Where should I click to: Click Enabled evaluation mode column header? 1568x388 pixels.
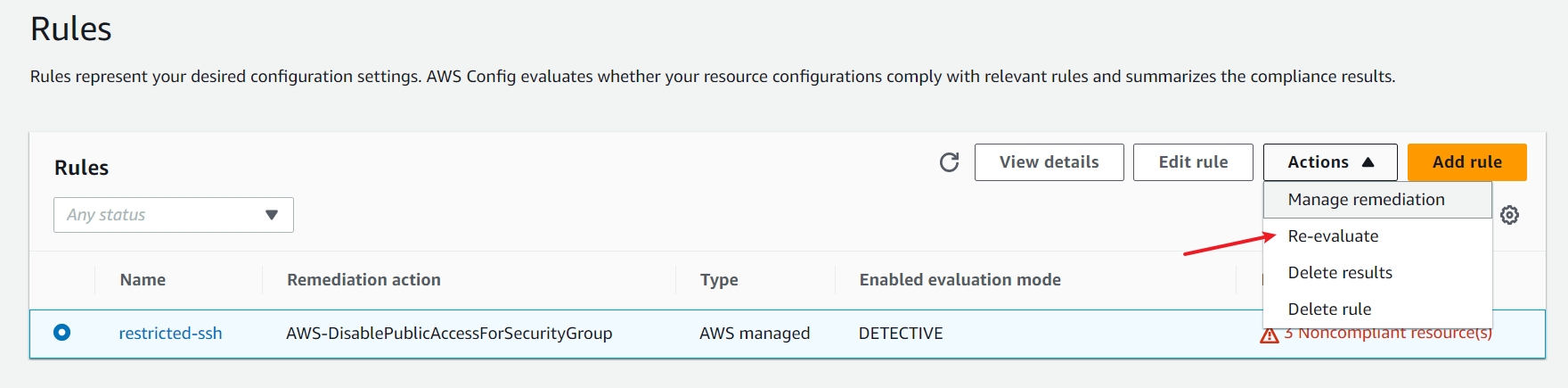coord(960,280)
